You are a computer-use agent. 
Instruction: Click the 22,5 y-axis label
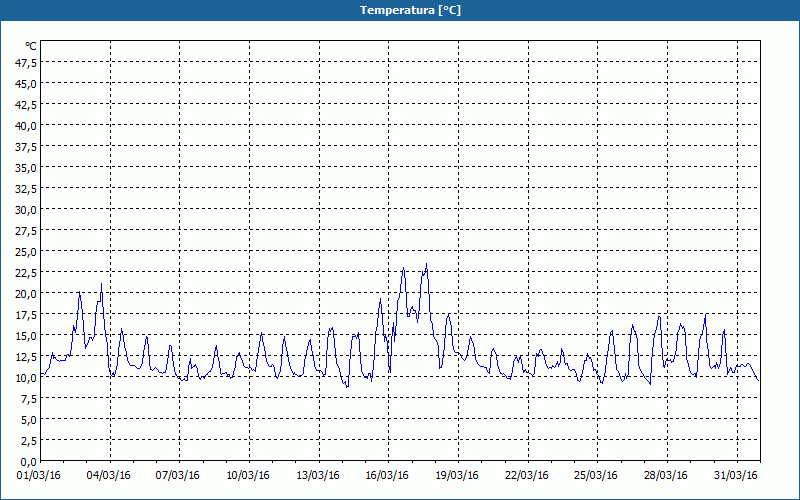[27, 273]
